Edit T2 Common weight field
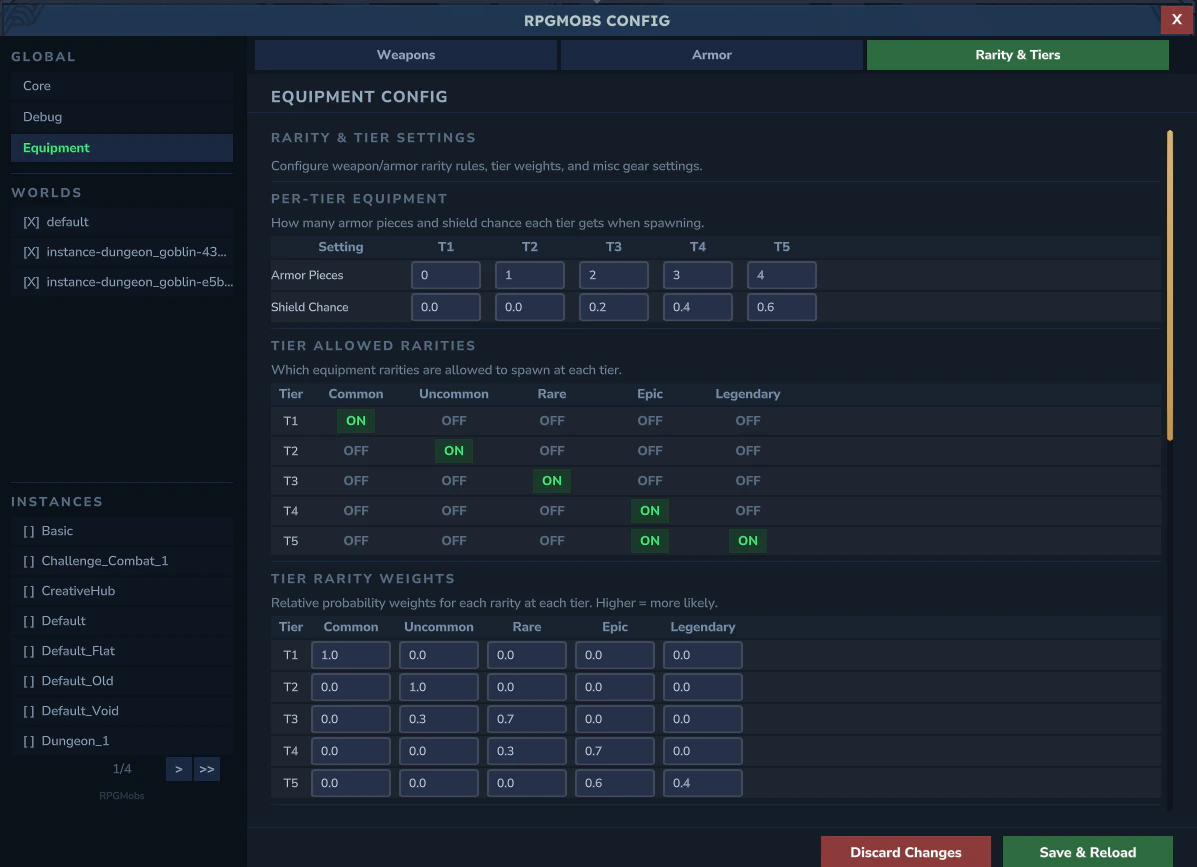Viewport: 1197px width, 867px height. [x=350, y=687]
